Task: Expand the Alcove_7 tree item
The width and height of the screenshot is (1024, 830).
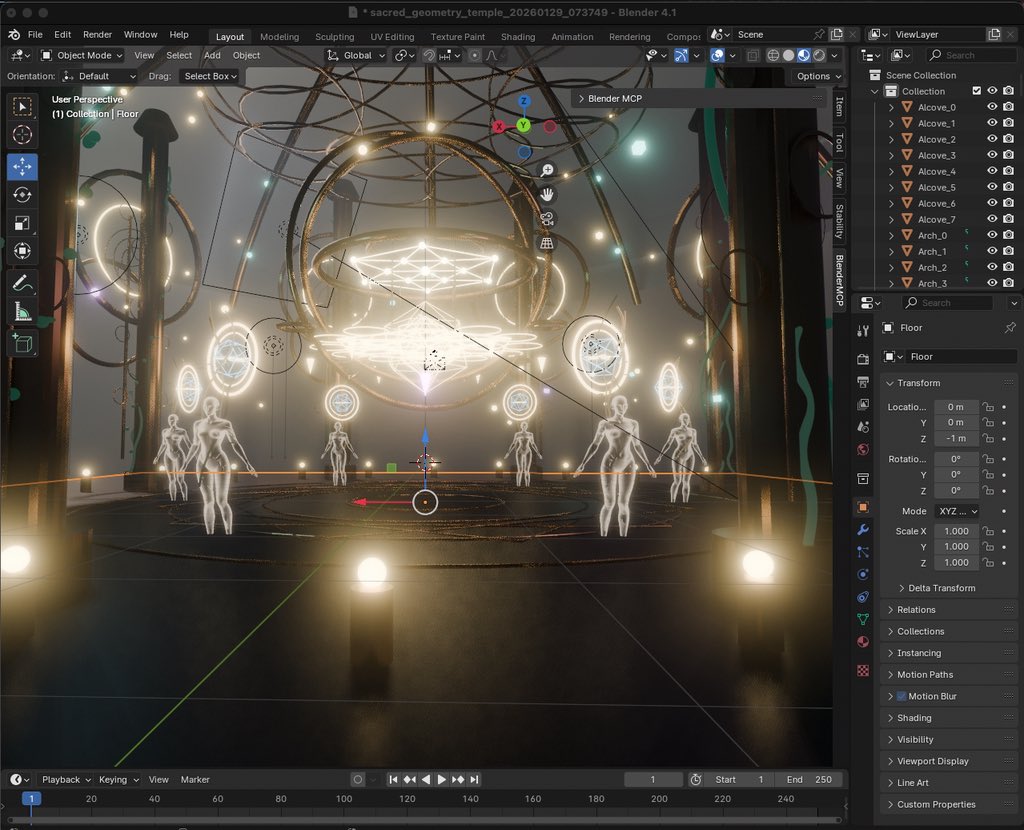Action: point(891,219)
